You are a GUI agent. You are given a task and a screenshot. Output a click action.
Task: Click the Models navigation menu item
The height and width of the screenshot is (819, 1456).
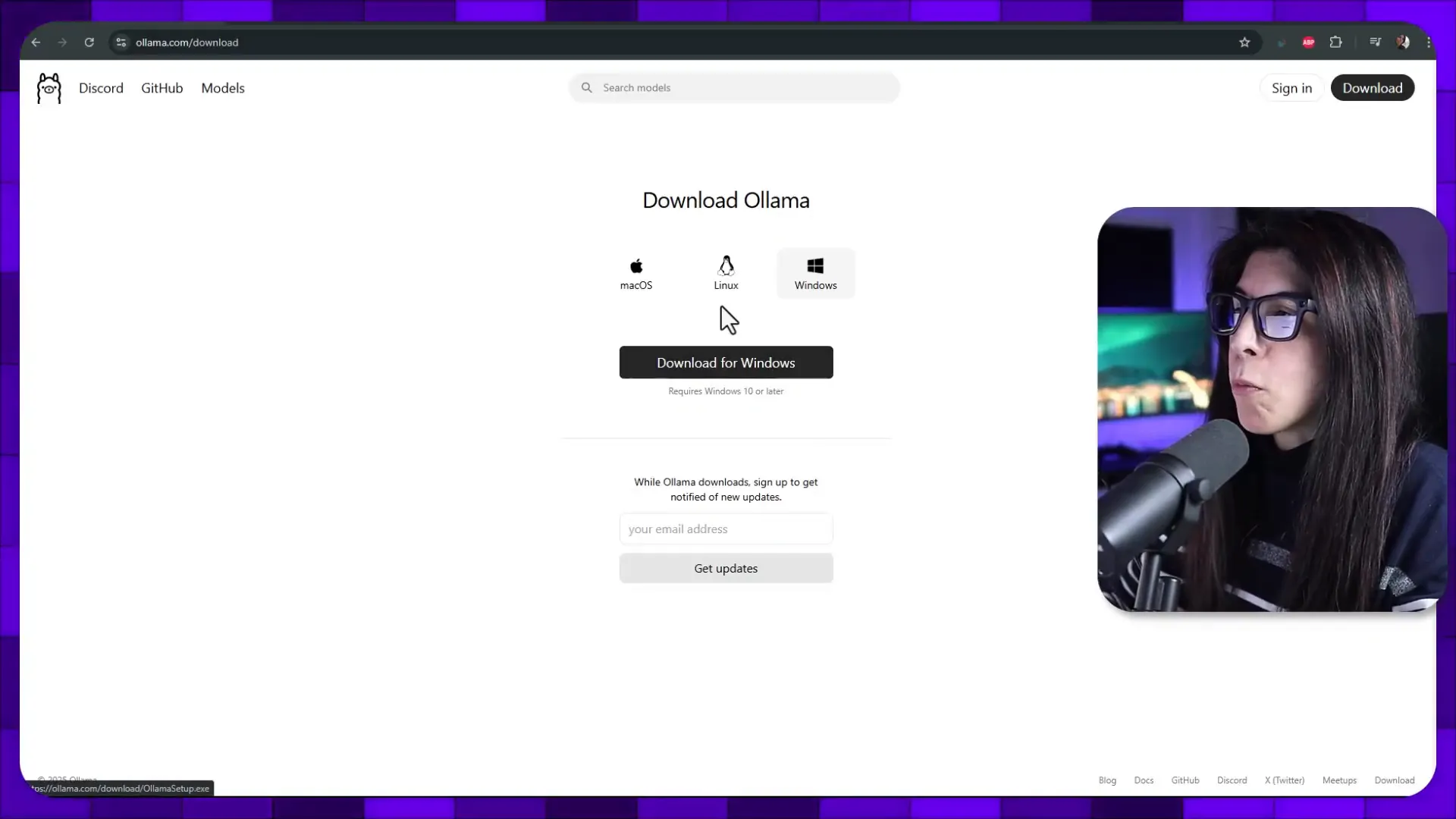point(222,88)
